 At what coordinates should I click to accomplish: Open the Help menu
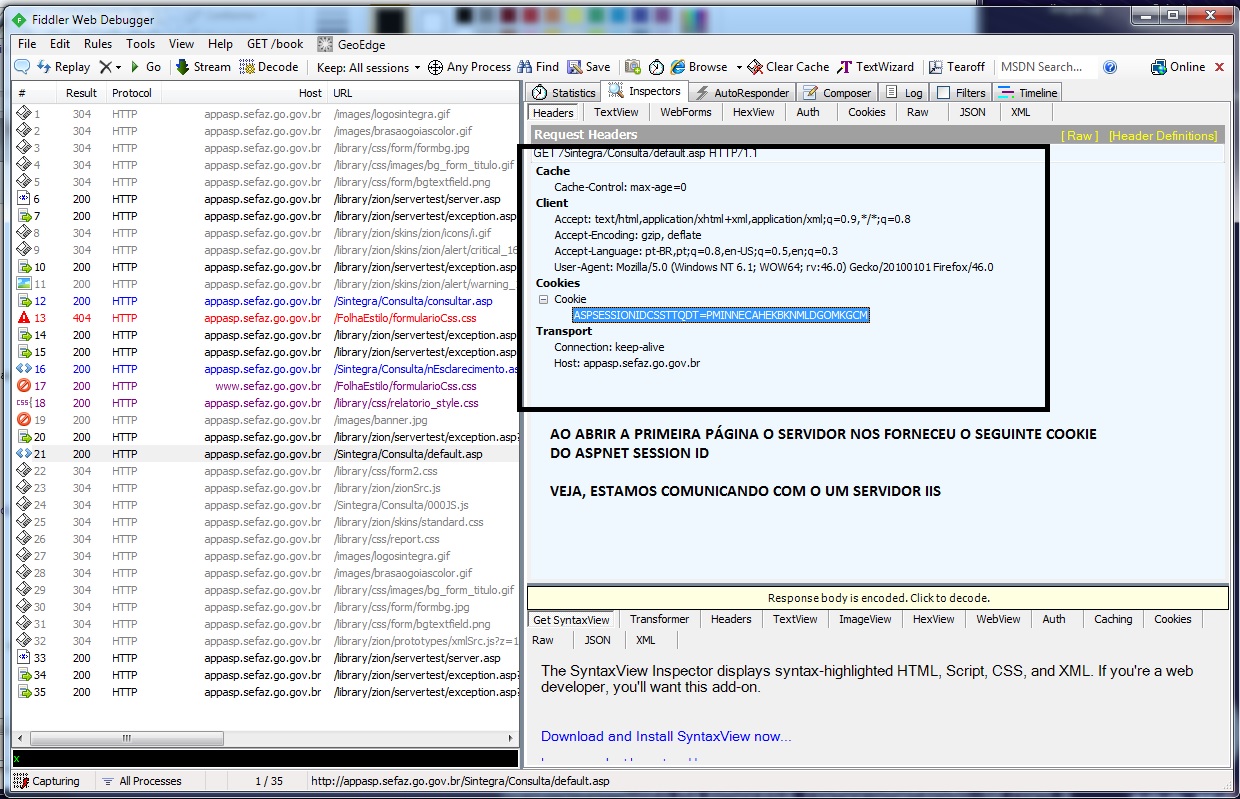coord(220,44)
